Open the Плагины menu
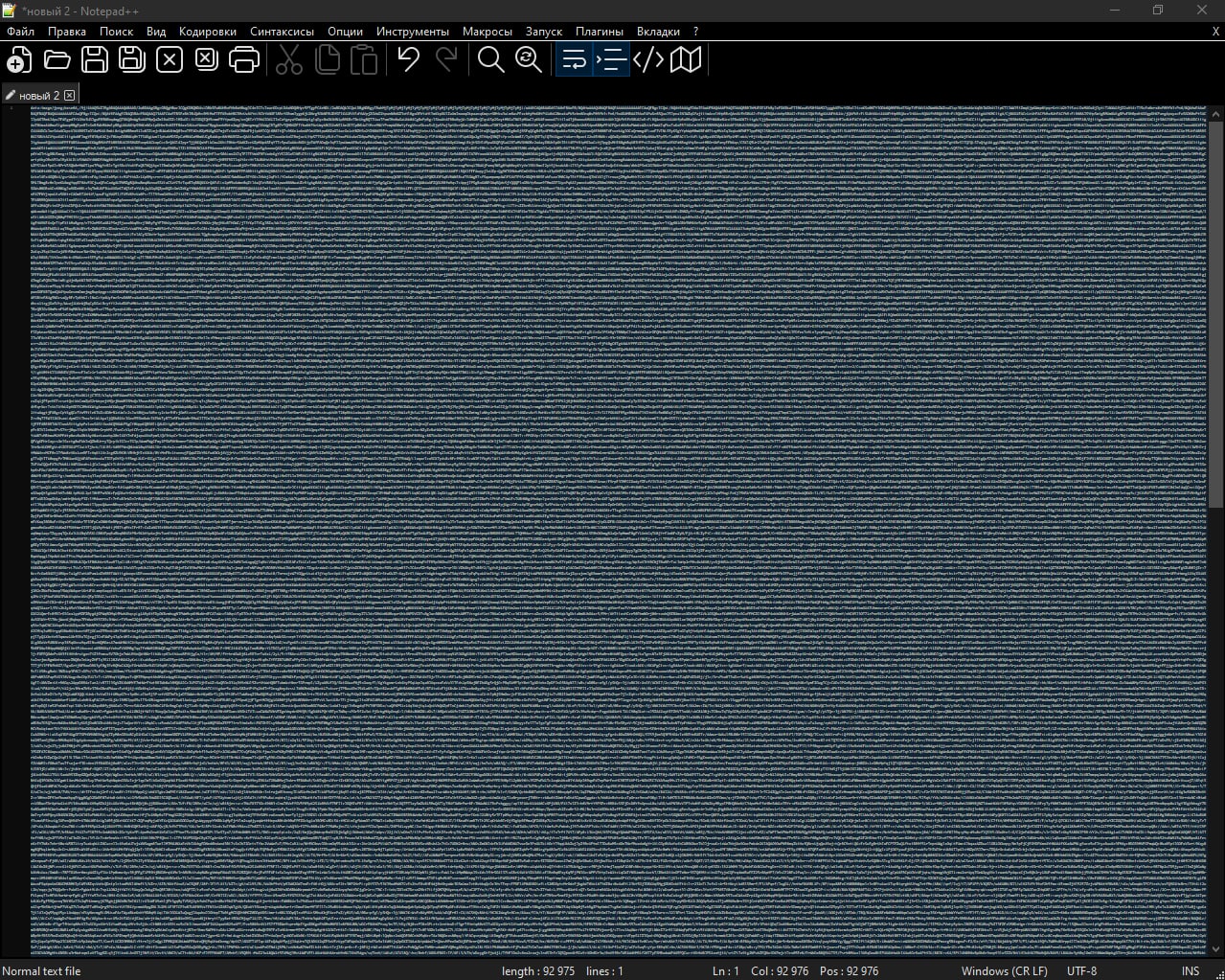This screenshot has width=1225, height=980. coord(600,31)
